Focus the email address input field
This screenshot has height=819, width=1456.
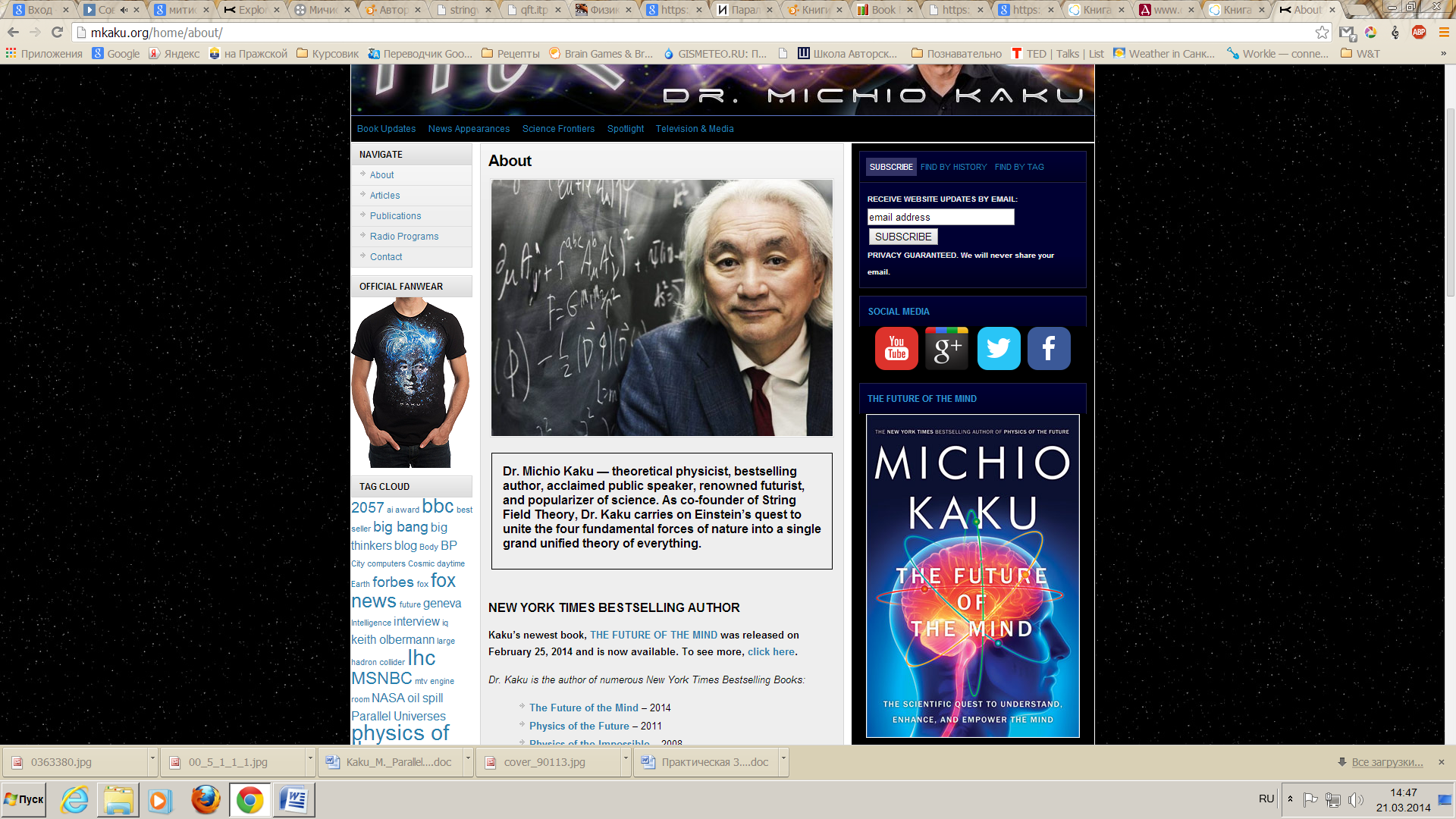click(x=940, y=217)
